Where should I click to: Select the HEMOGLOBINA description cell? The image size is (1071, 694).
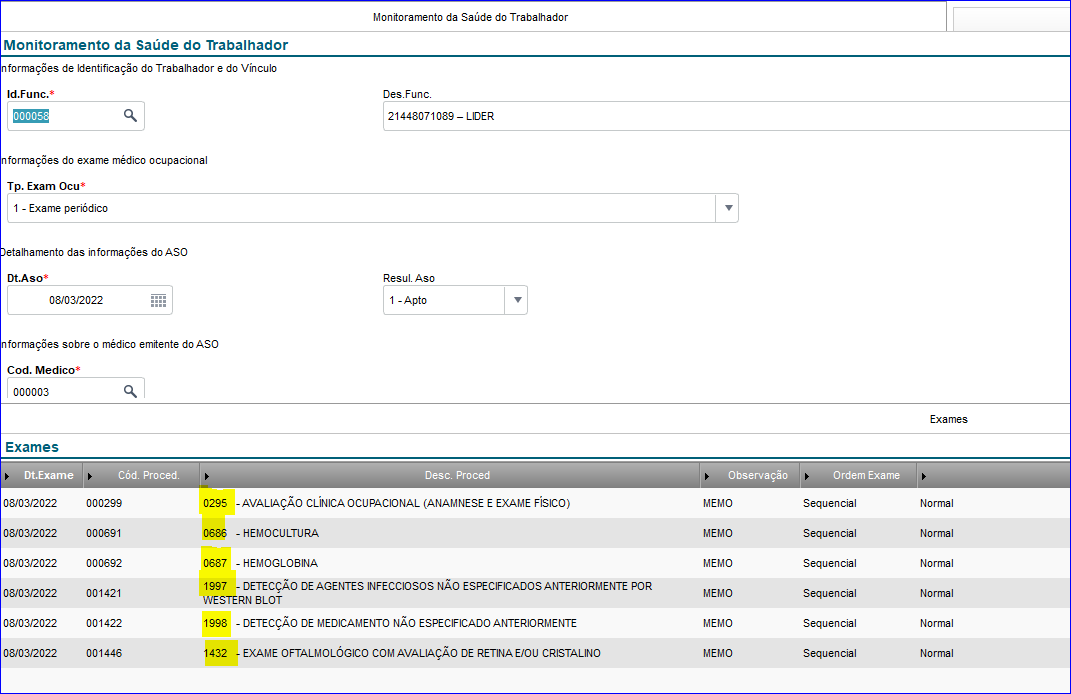pyautogui.click(x=260, y=564)
